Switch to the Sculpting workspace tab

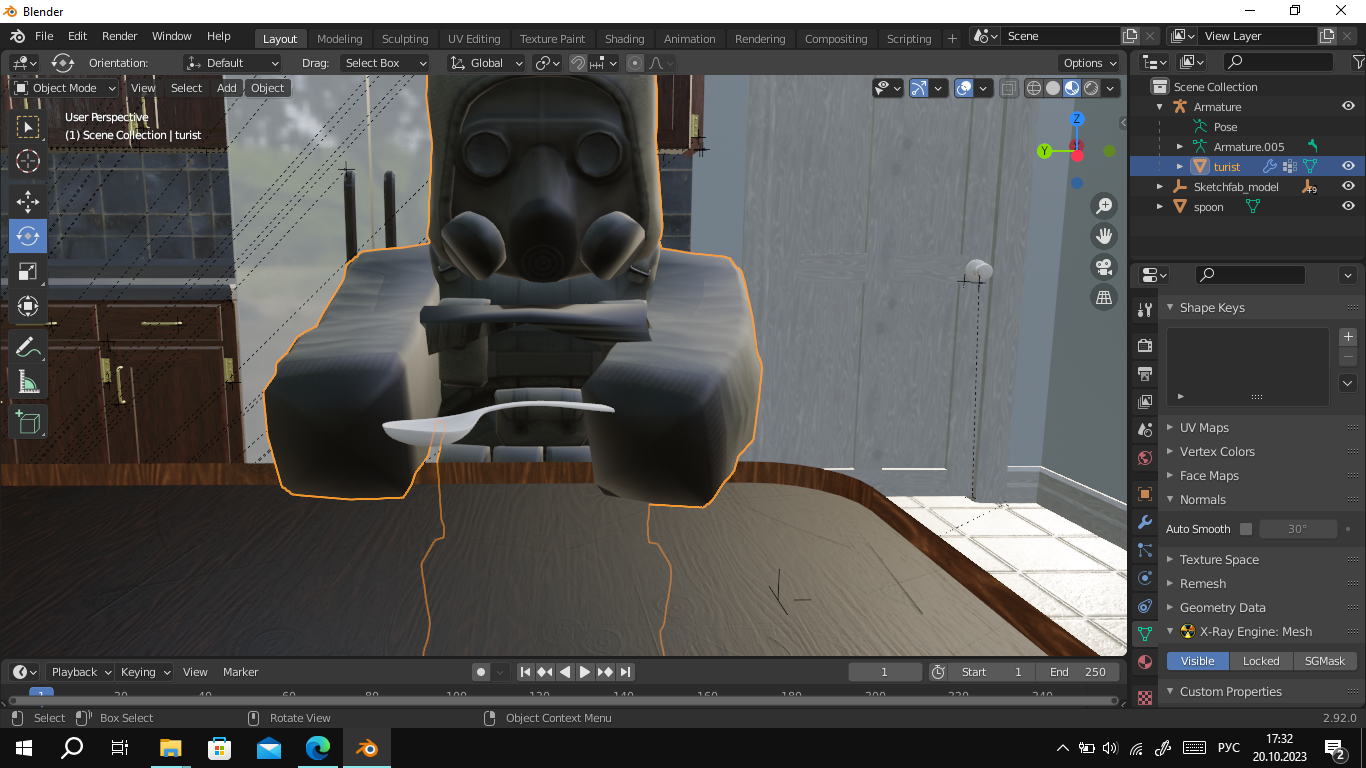(x=405, y=39)
